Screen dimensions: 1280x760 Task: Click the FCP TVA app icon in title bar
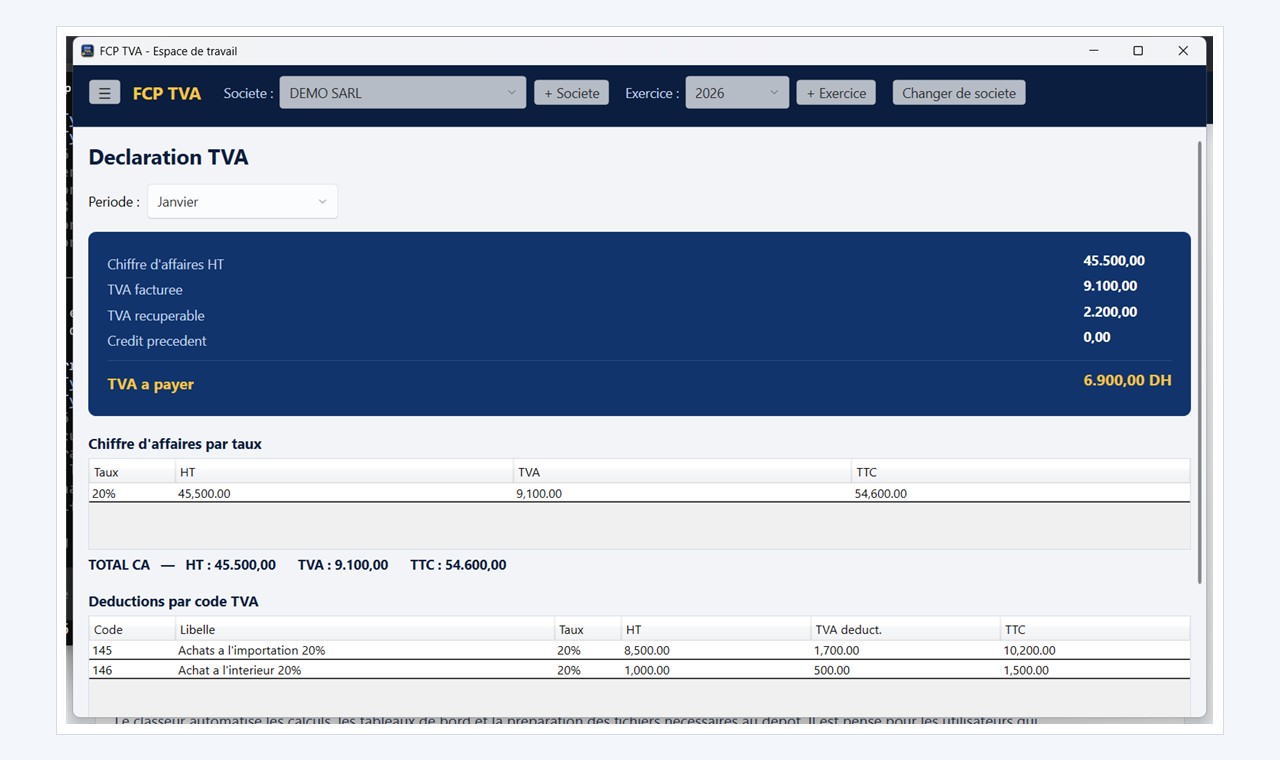[x=88, y=51]
